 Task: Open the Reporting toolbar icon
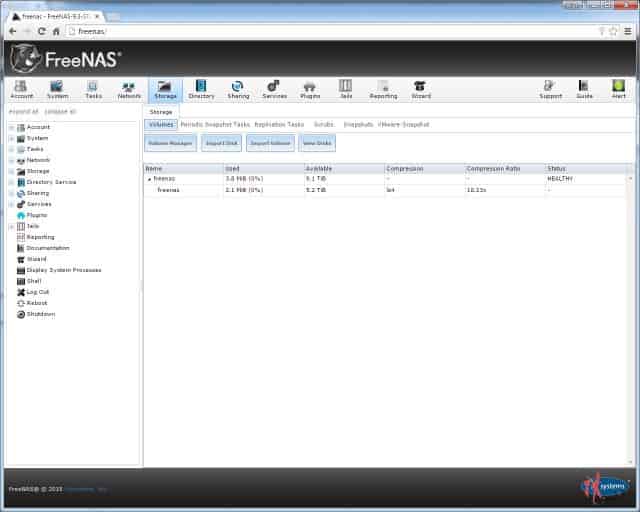click(383, 89)
